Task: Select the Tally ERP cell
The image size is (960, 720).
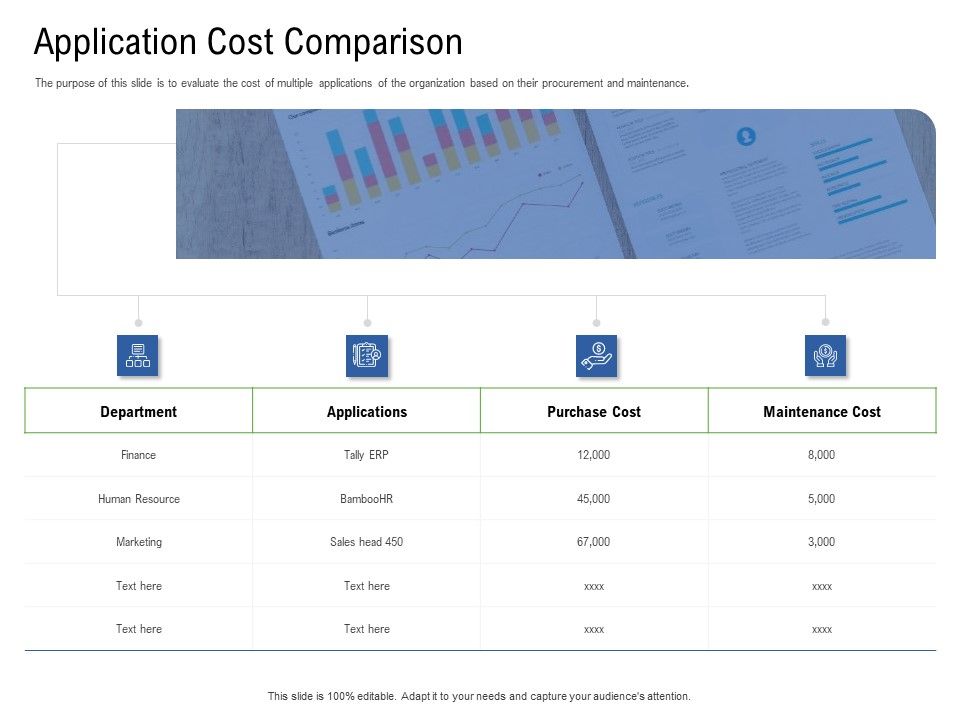Action: click(367, 455)
